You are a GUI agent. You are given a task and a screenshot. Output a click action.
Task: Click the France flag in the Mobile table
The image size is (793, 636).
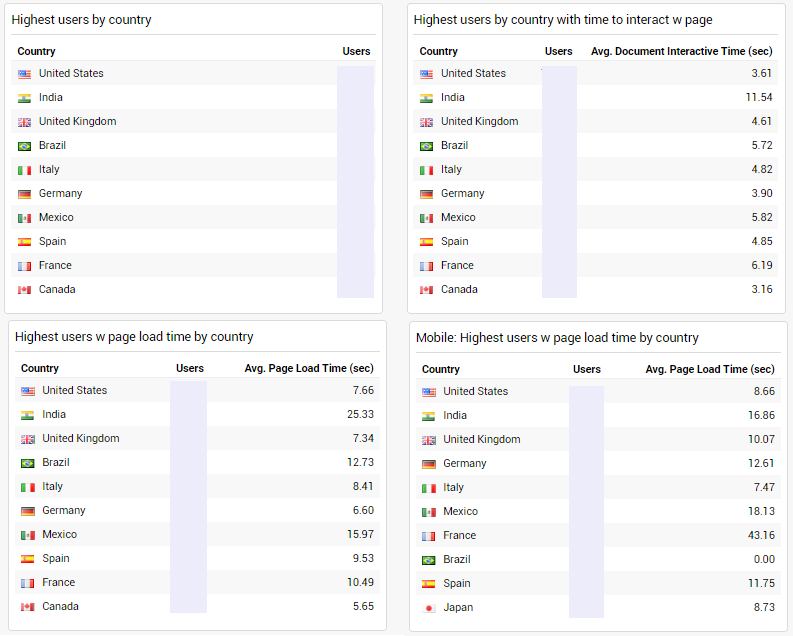click(429, 536)
